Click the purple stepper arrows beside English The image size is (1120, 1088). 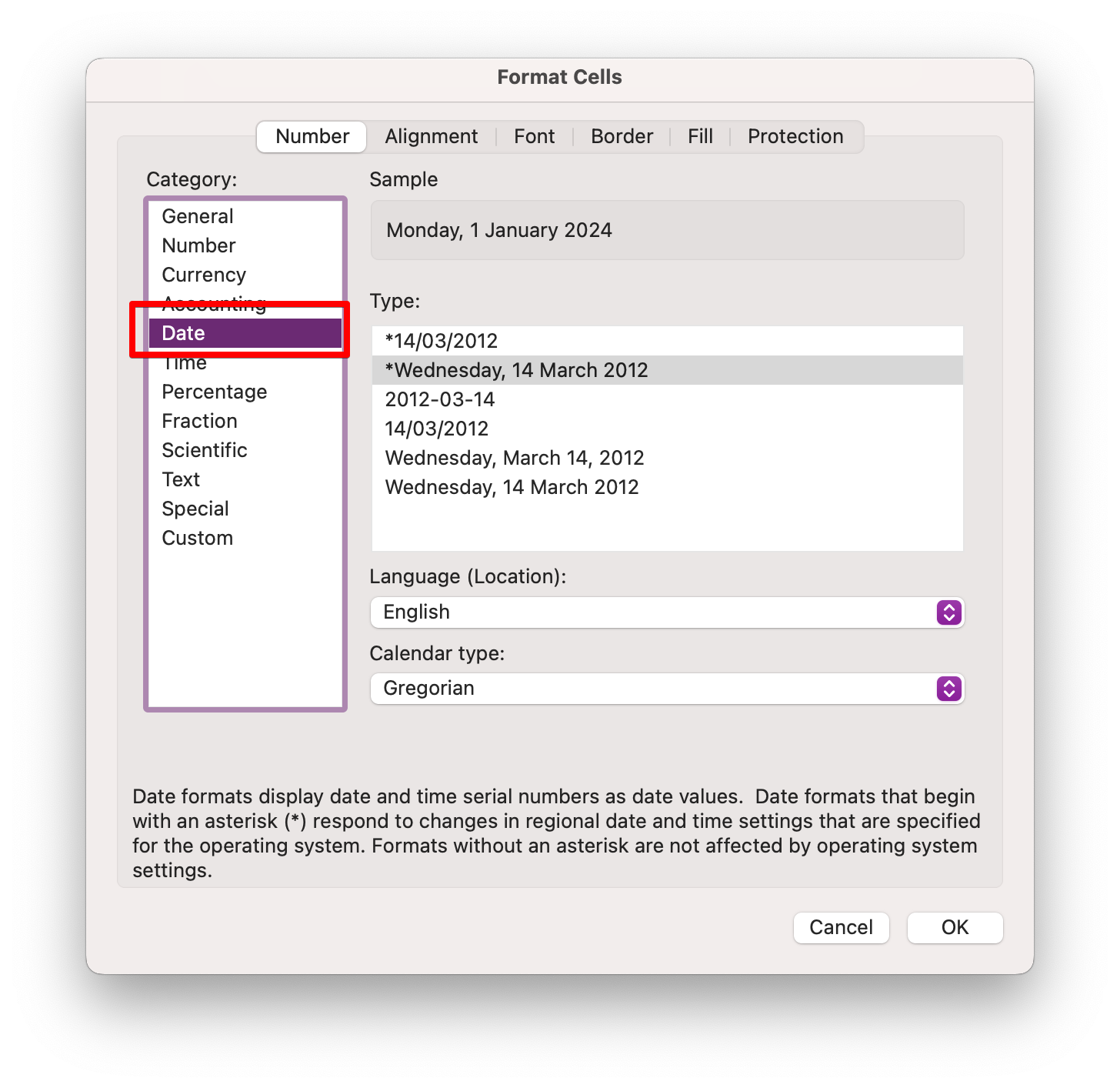point(949,612)
